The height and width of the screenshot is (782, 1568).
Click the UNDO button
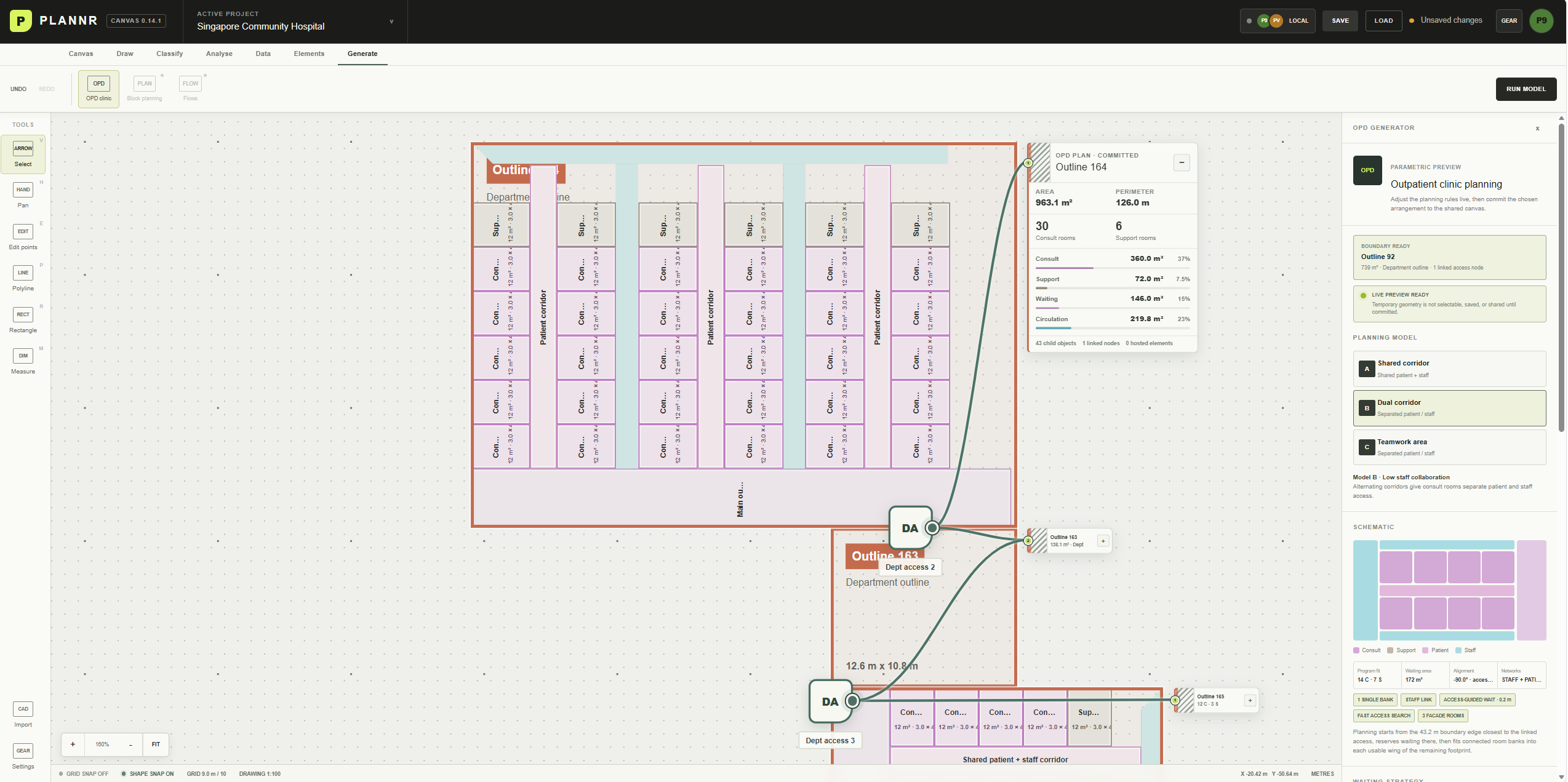point(18,89)
